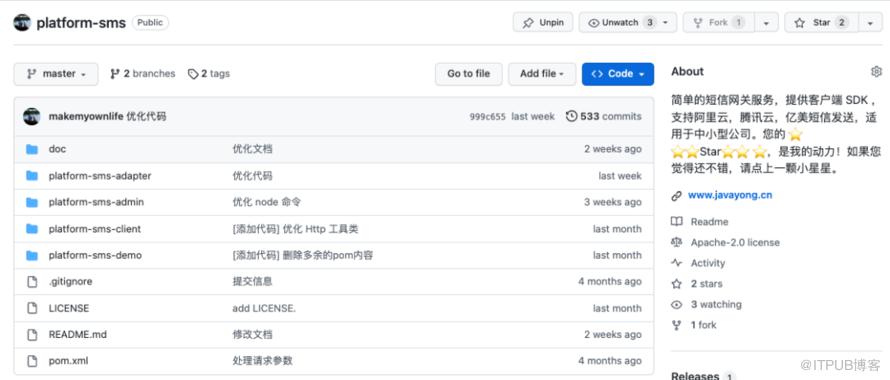The image size is (890, 380).
Task: Click the branches icon showing 2 branches
Action: 115,74
